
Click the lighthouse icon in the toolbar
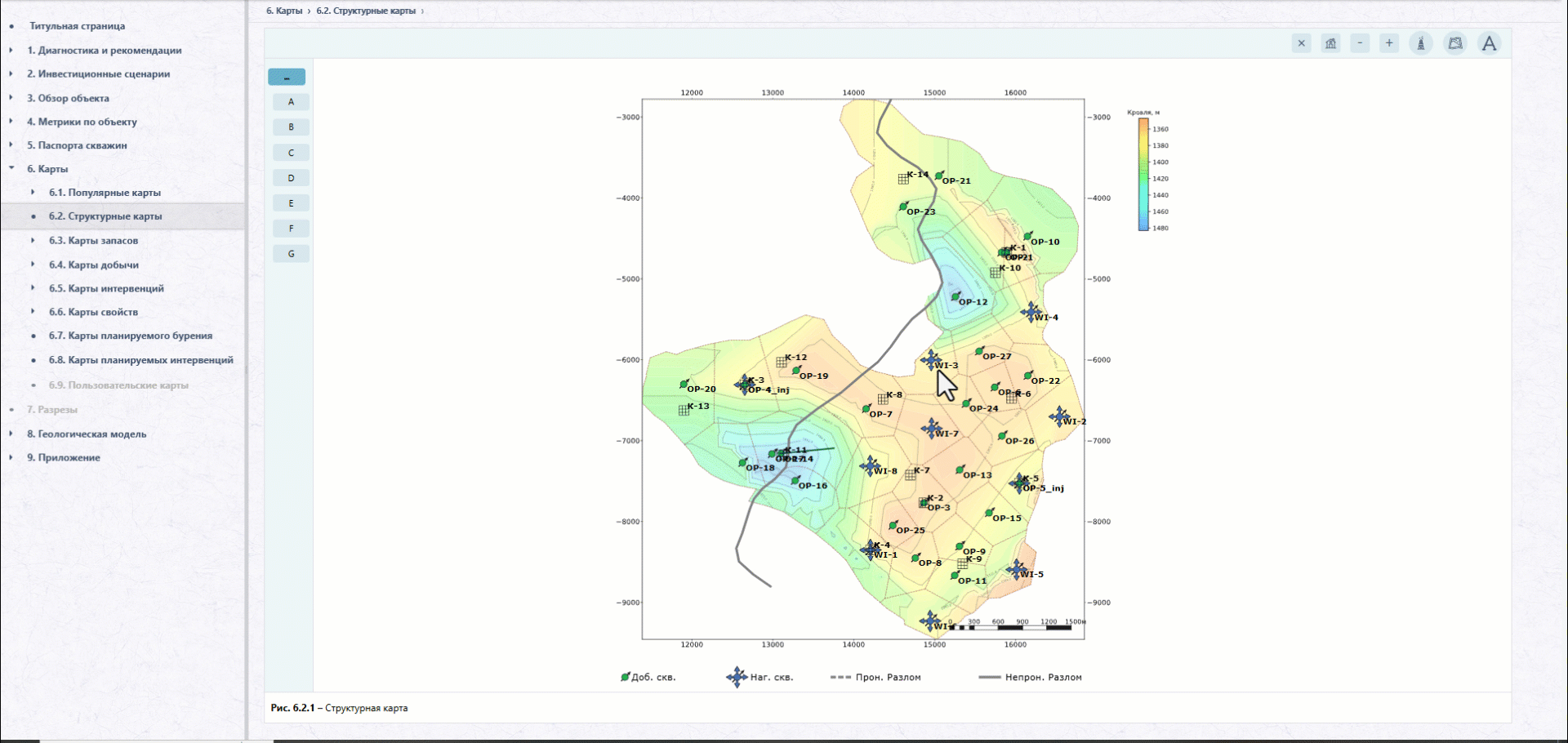1421,43
